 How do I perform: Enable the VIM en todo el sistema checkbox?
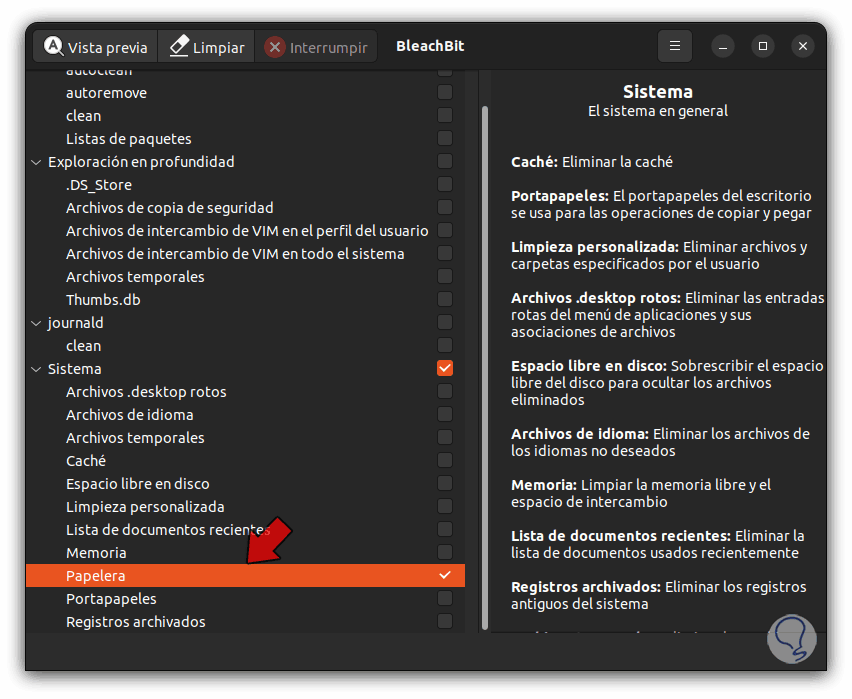(445, 253)
